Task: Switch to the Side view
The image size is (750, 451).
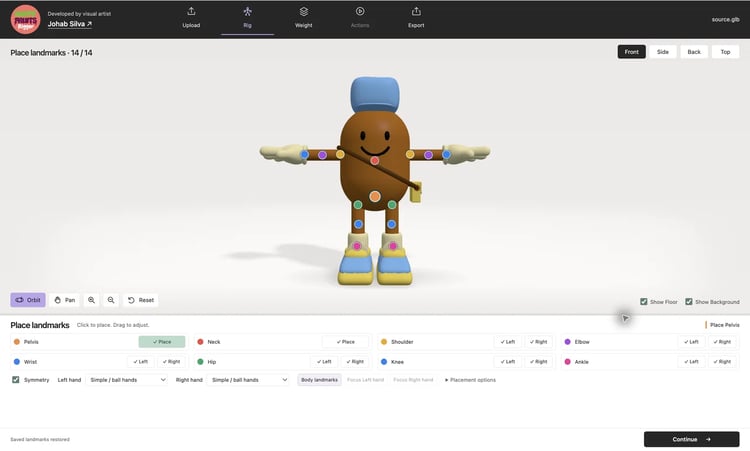Action: [662, 52]
